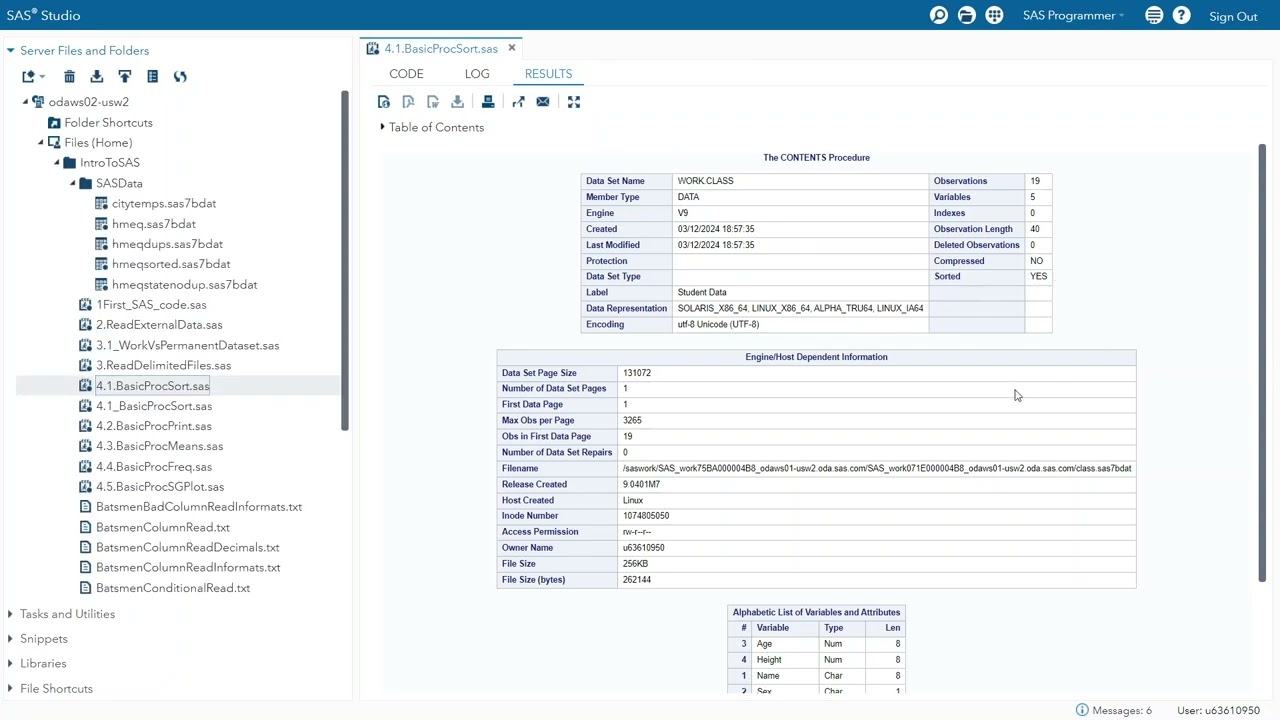The image size is (1280, 720).
Task: Select BatsmenBadColumnReadInformats.txt file
Action: (199, 507)
